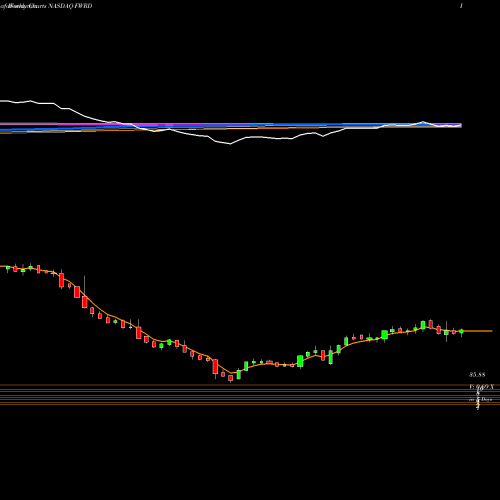Click the 85.88 price label
Image resolution: width=500 pixels, height=500 pixels.
pos(477,375)
